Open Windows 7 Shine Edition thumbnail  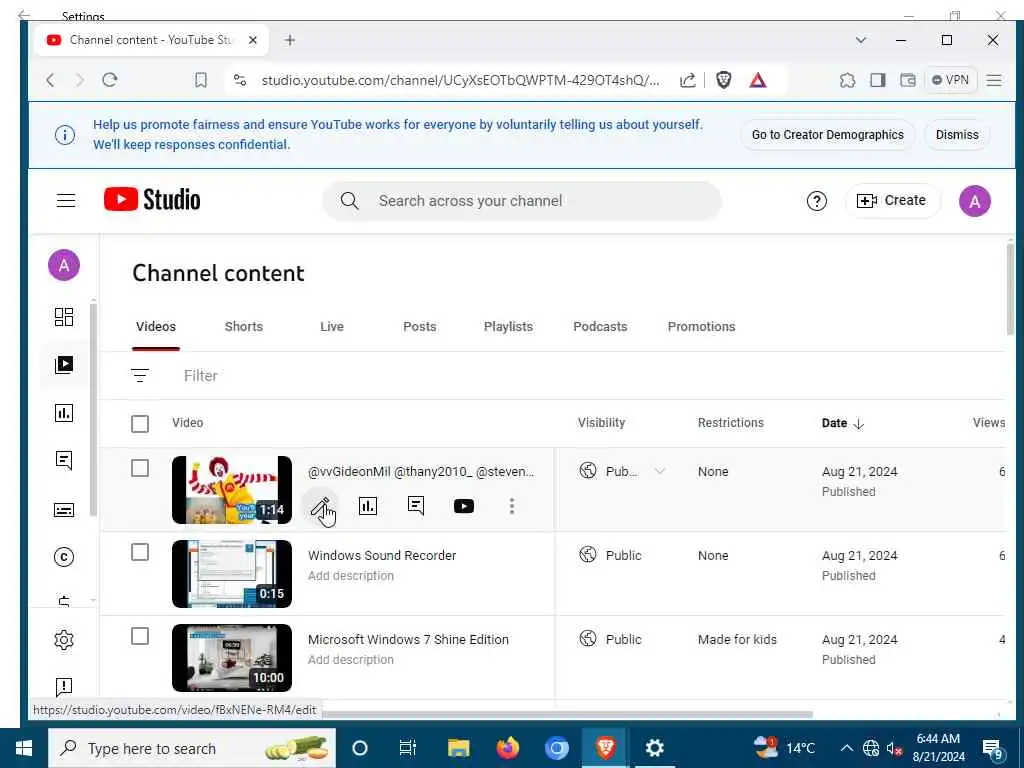[231, 658]
